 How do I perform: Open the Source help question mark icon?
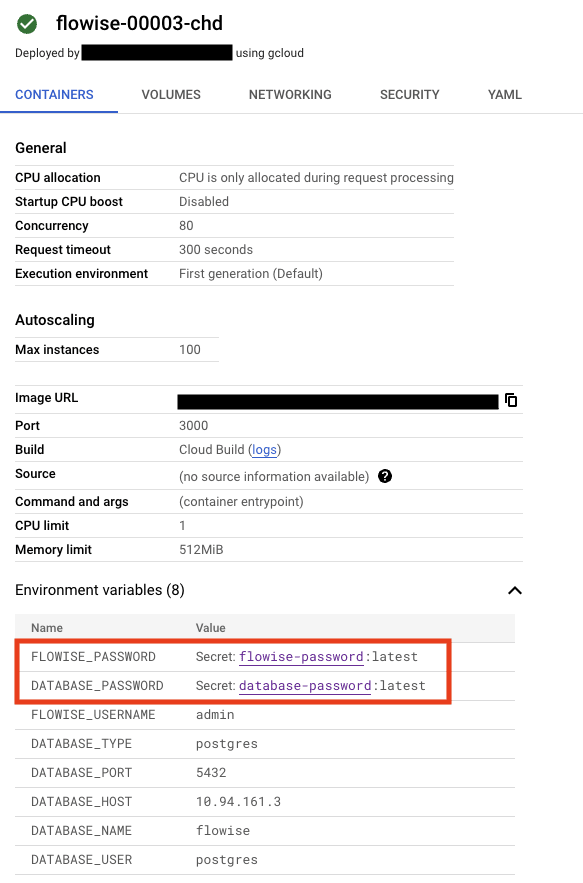coord(385,476)
